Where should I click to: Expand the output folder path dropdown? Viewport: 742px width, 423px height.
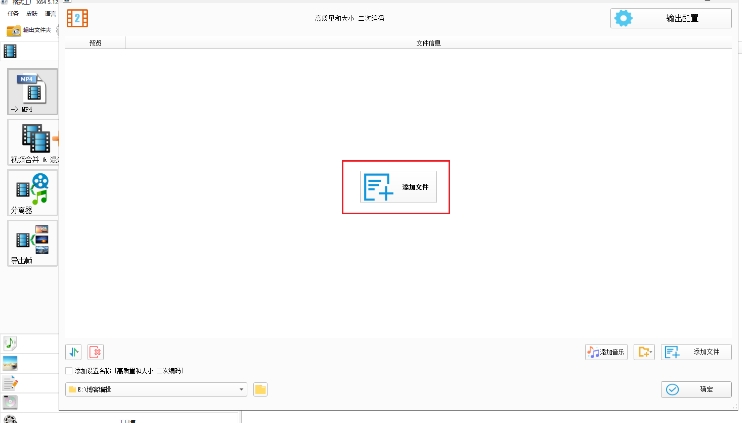coord(241,390)
